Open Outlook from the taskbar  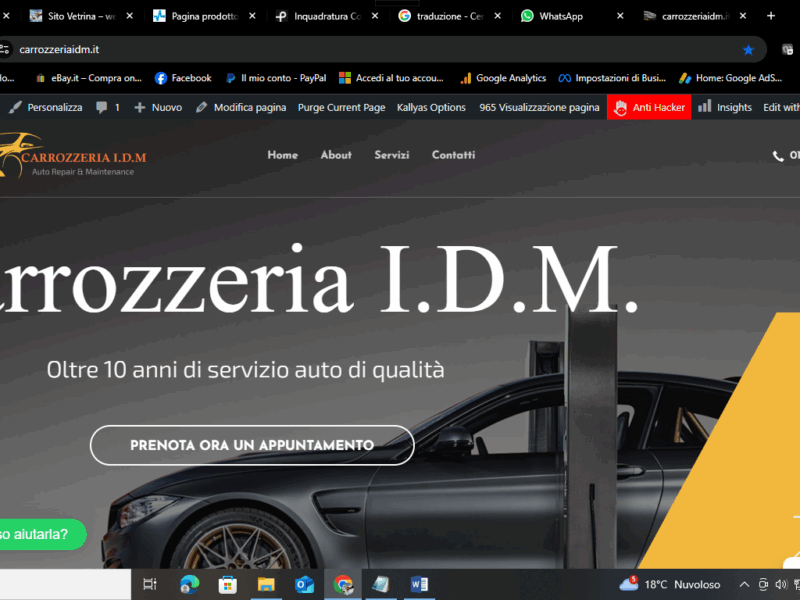(303, 584)
